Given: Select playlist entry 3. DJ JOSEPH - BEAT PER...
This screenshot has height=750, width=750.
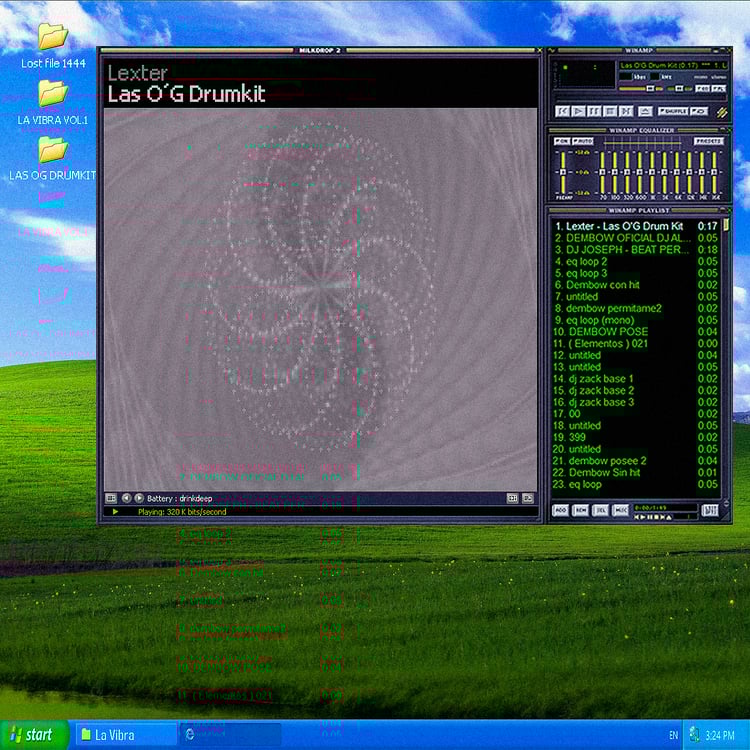Looking at the screenshot, I should click(636, 249).
